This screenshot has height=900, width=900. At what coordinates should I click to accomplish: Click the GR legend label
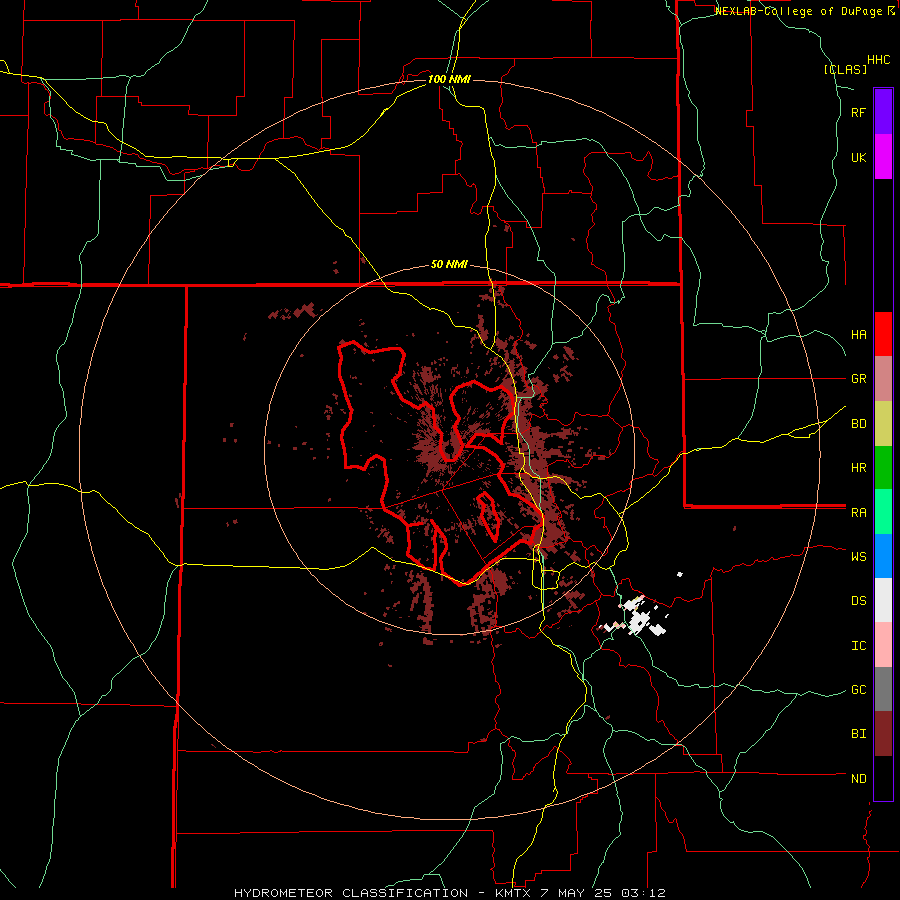pyautogui.click(x=858, y=379)
